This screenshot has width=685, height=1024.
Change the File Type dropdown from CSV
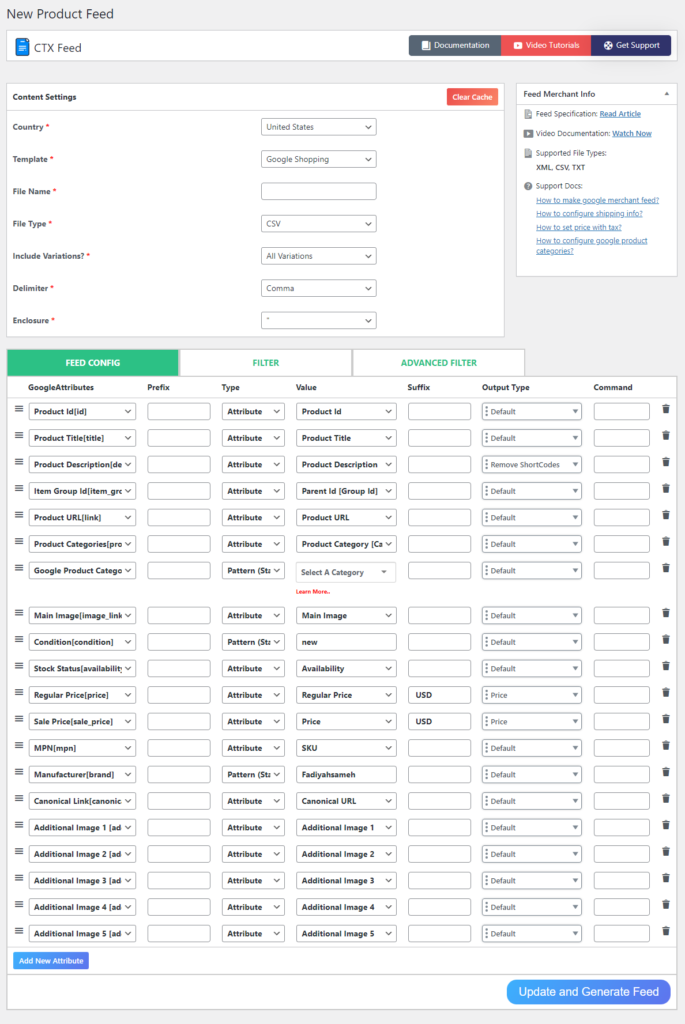tap(319, 224)
